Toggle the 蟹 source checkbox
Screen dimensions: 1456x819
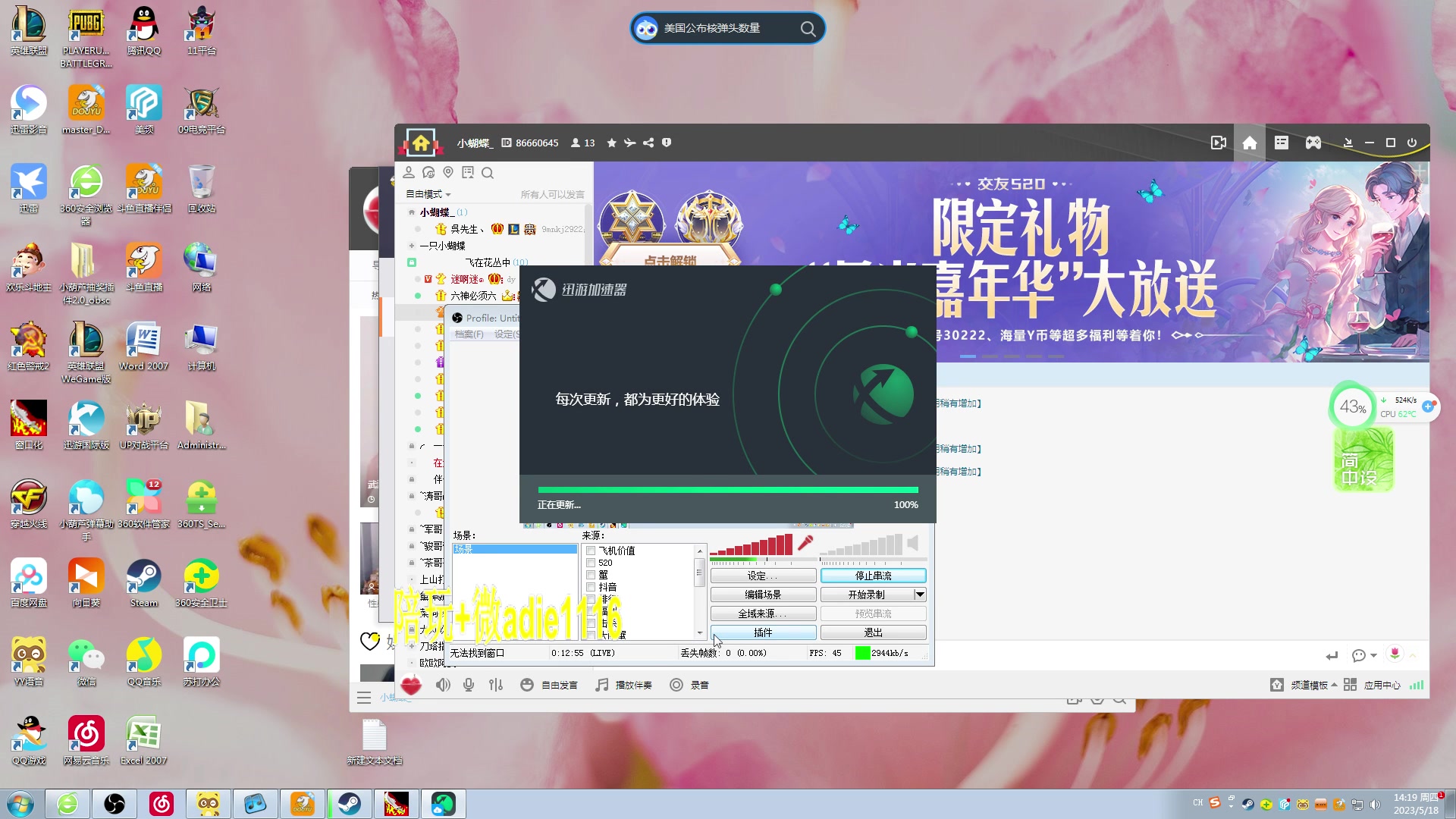[x=591, y=575]
